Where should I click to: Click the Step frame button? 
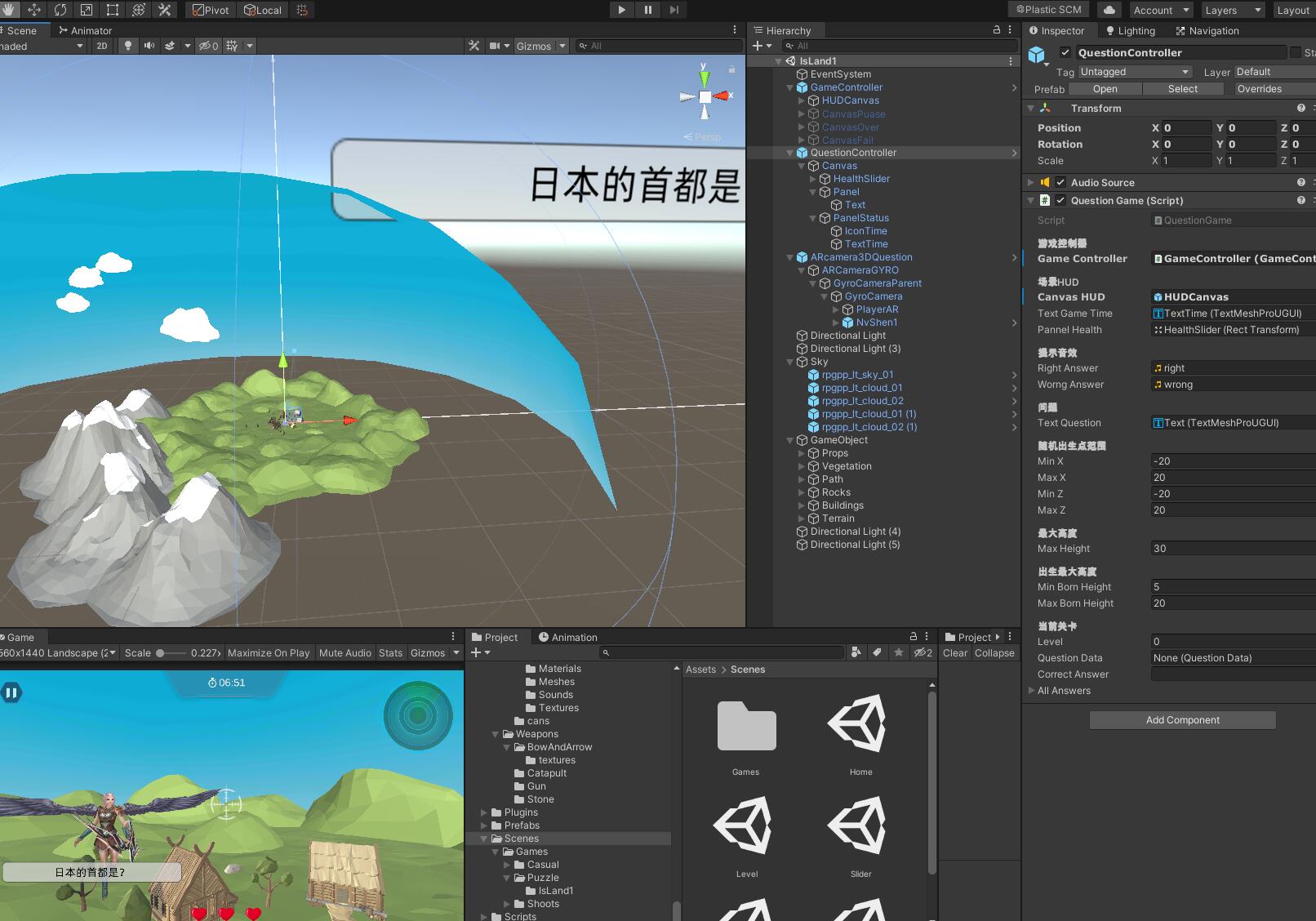click(674, 10)
